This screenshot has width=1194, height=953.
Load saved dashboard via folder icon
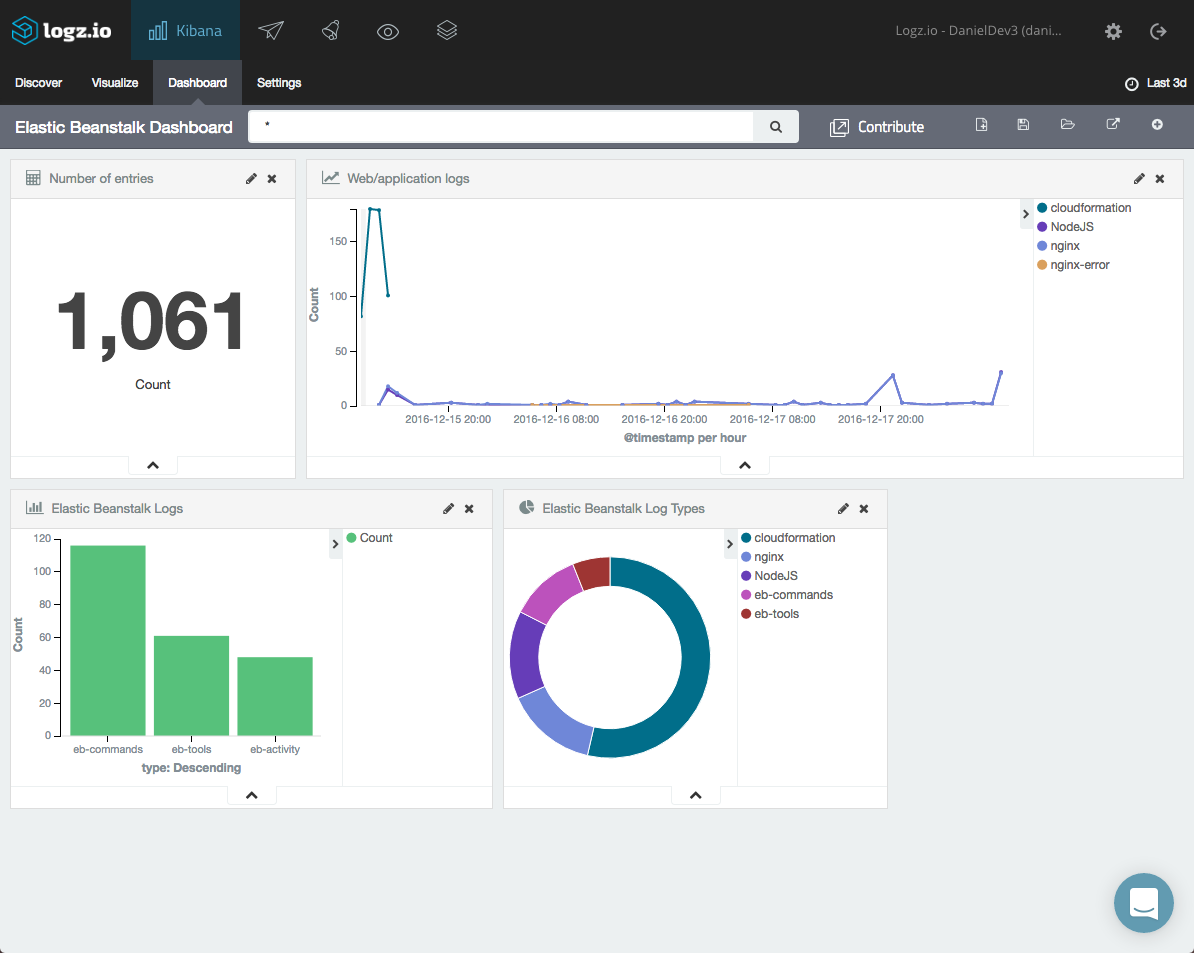(x=1068, y=125)
